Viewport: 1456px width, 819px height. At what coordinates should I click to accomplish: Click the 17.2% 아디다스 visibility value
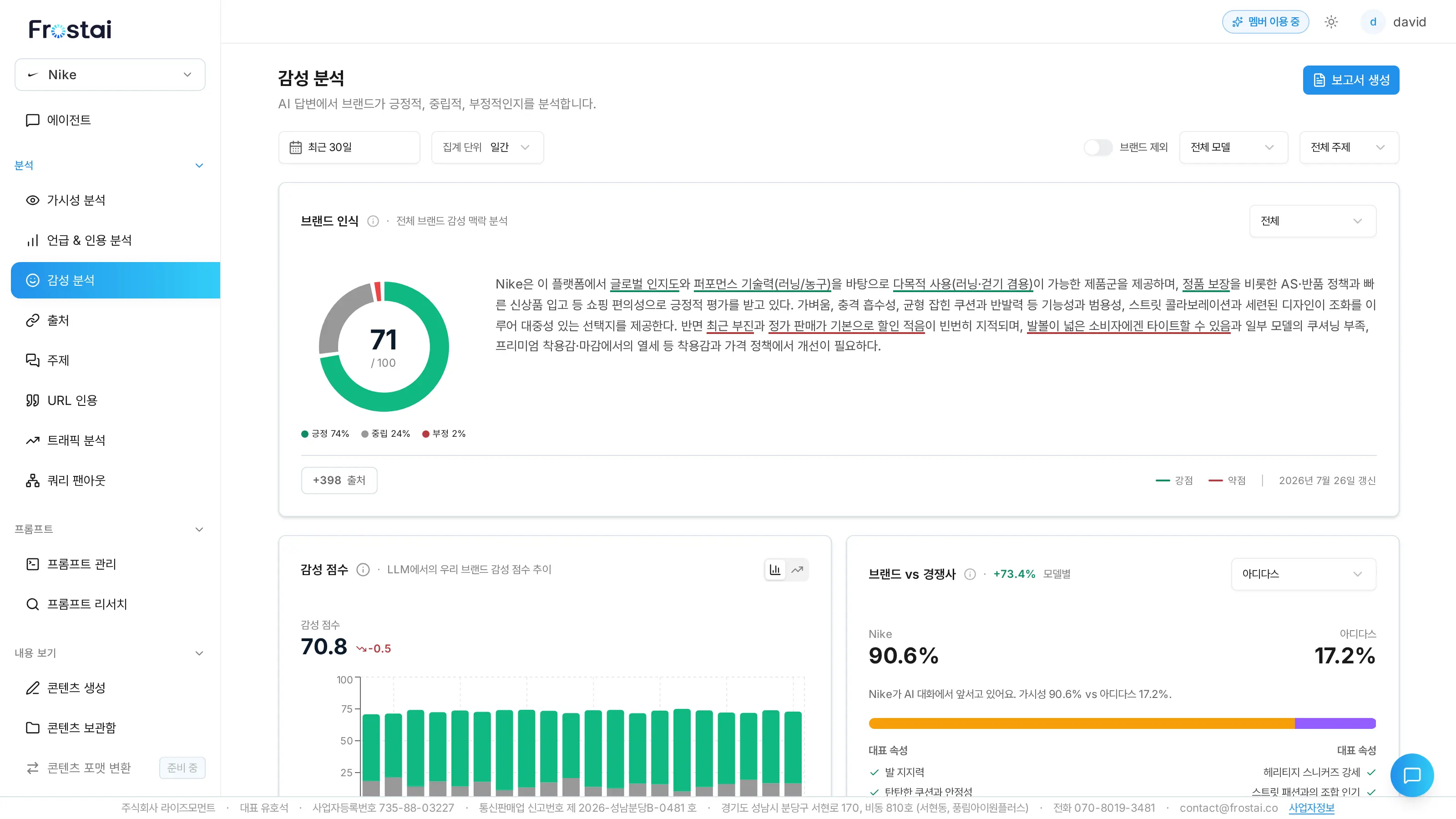click(x=1345, y=656)
